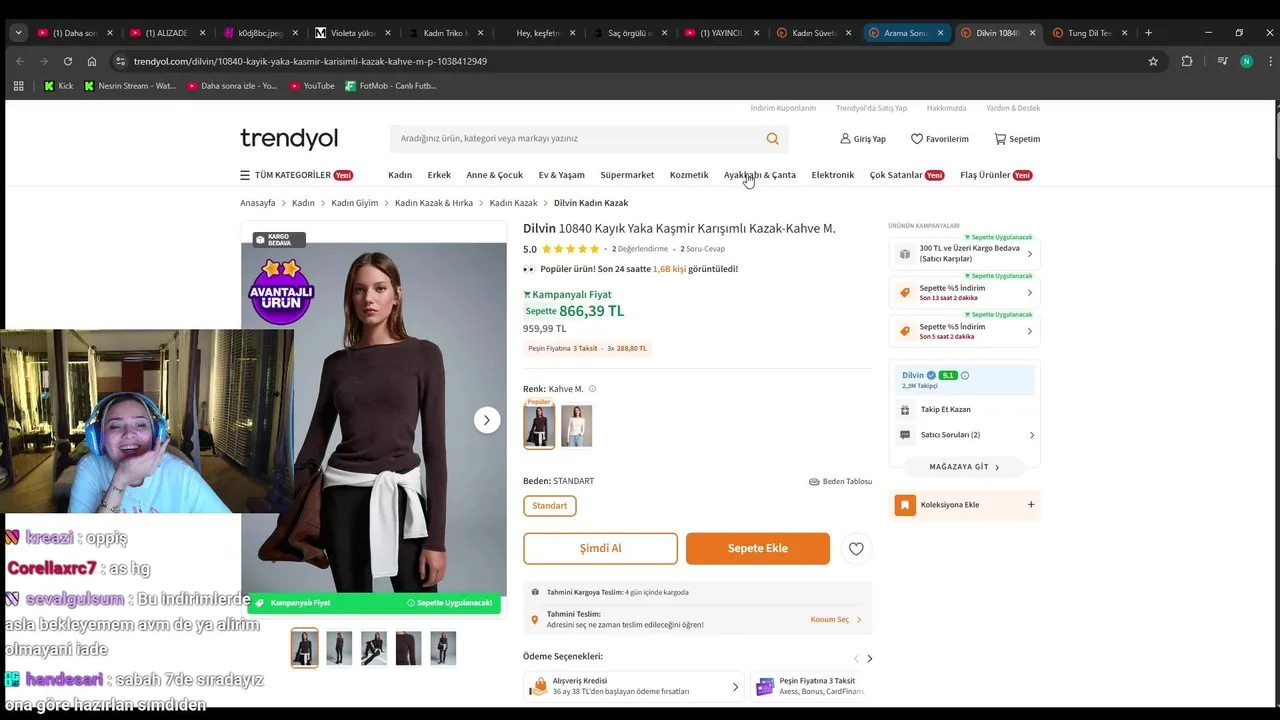The height and width of the screenshot is (720, 1280).
Task: Show next product image with arrow
Action: click(486, 420)
